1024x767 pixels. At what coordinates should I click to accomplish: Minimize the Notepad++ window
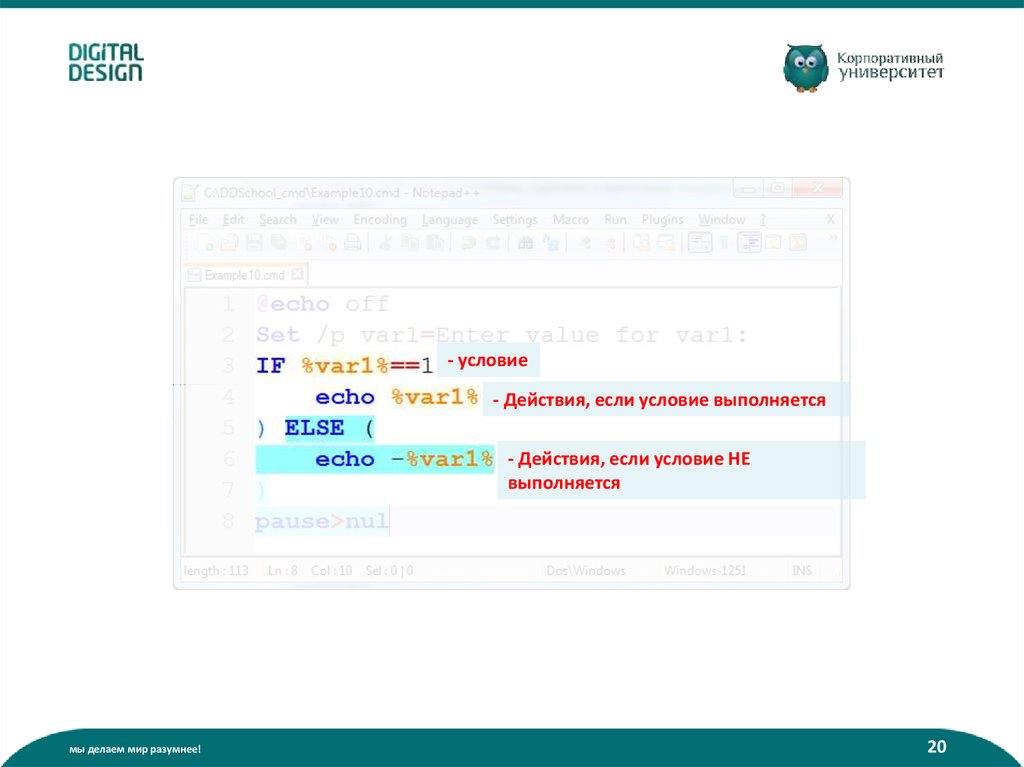click(x=749, y=188)
